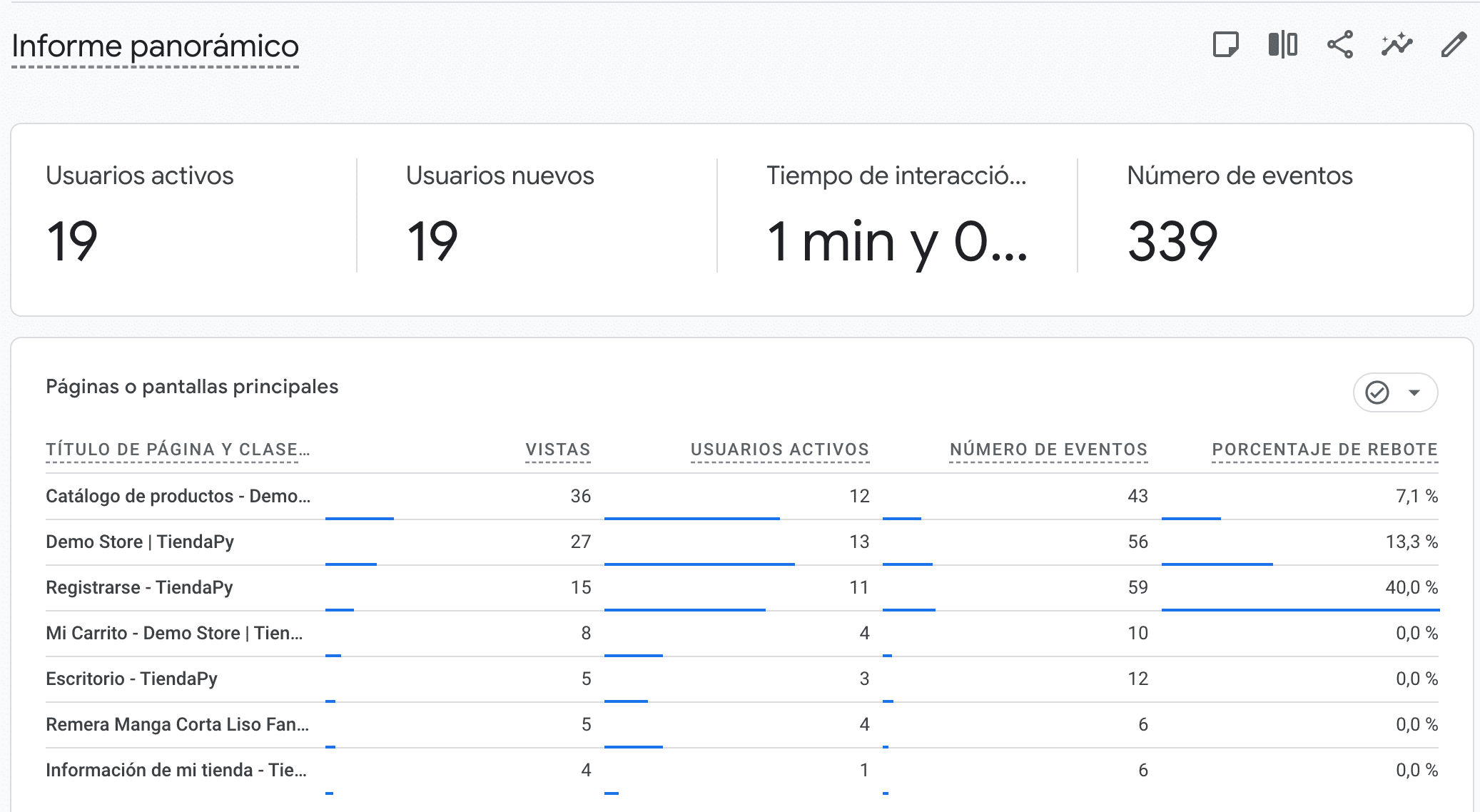The image size is (1480, 812).
Task: Click the save report note icon
Action: 1225,45
